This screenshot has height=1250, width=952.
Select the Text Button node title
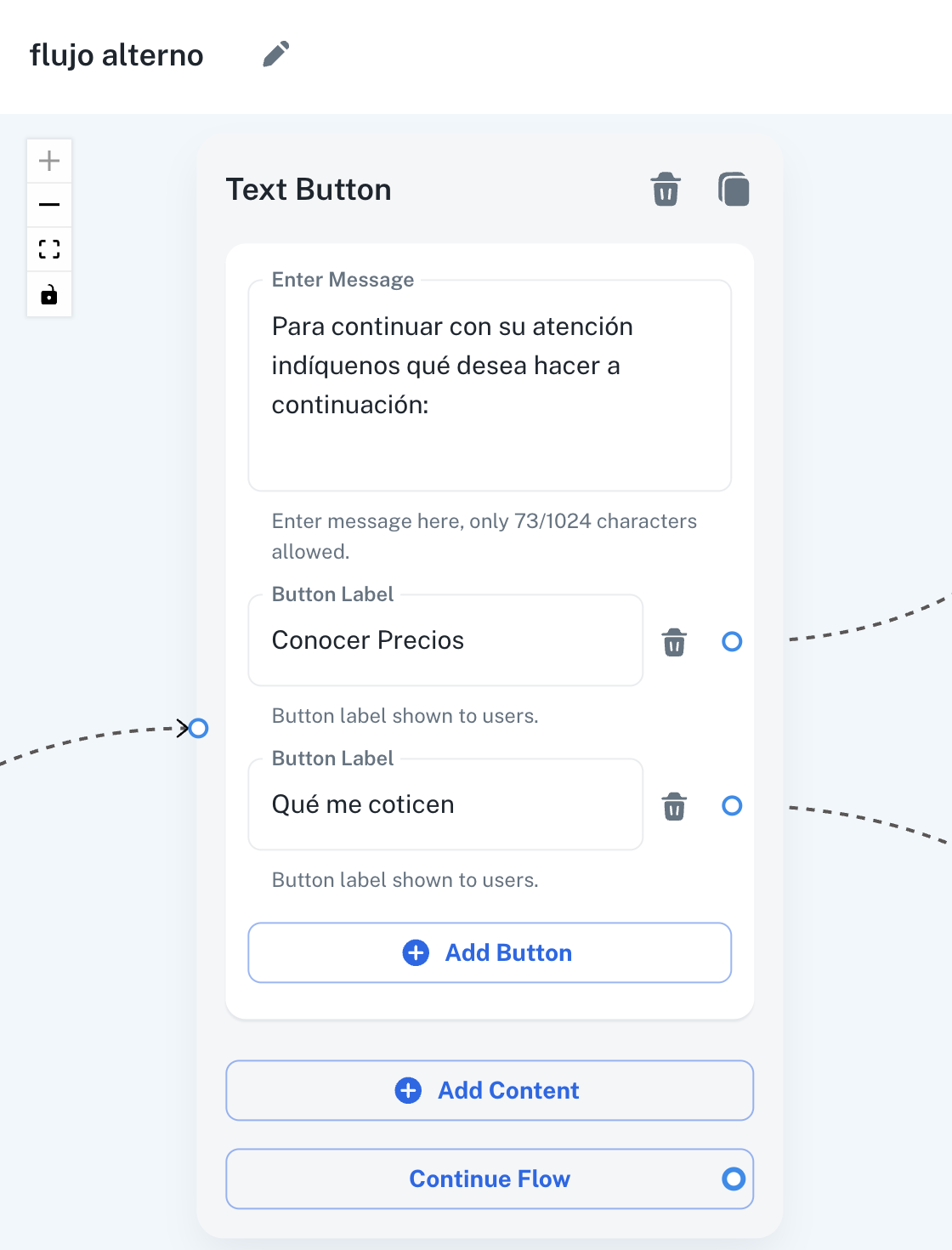click(309, 190)
